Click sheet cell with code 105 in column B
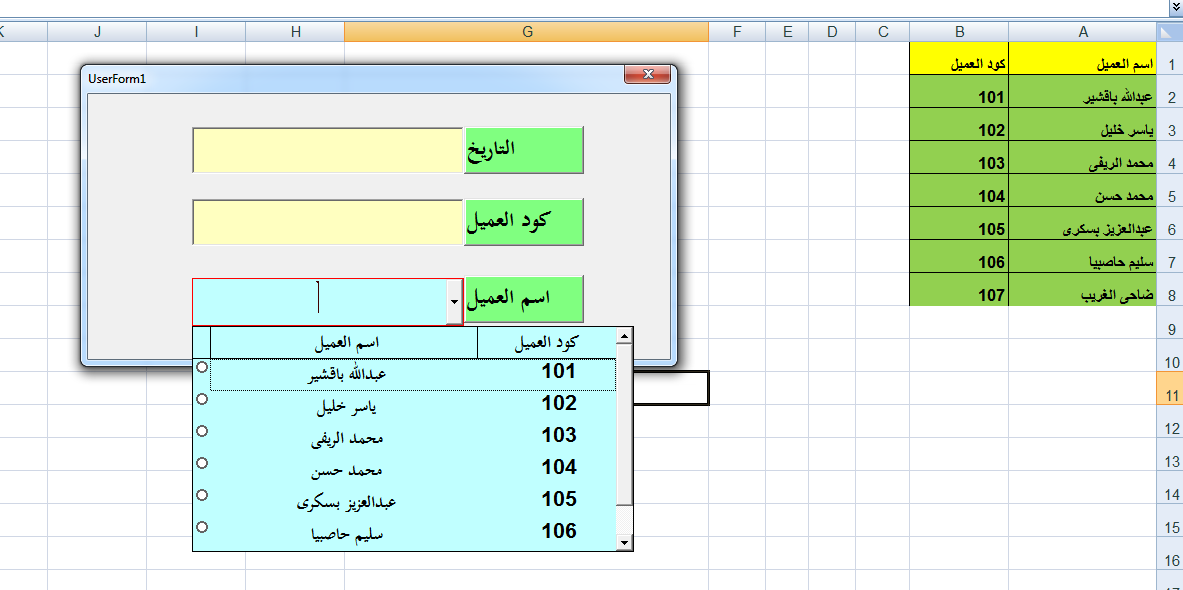 click(959, 223)
